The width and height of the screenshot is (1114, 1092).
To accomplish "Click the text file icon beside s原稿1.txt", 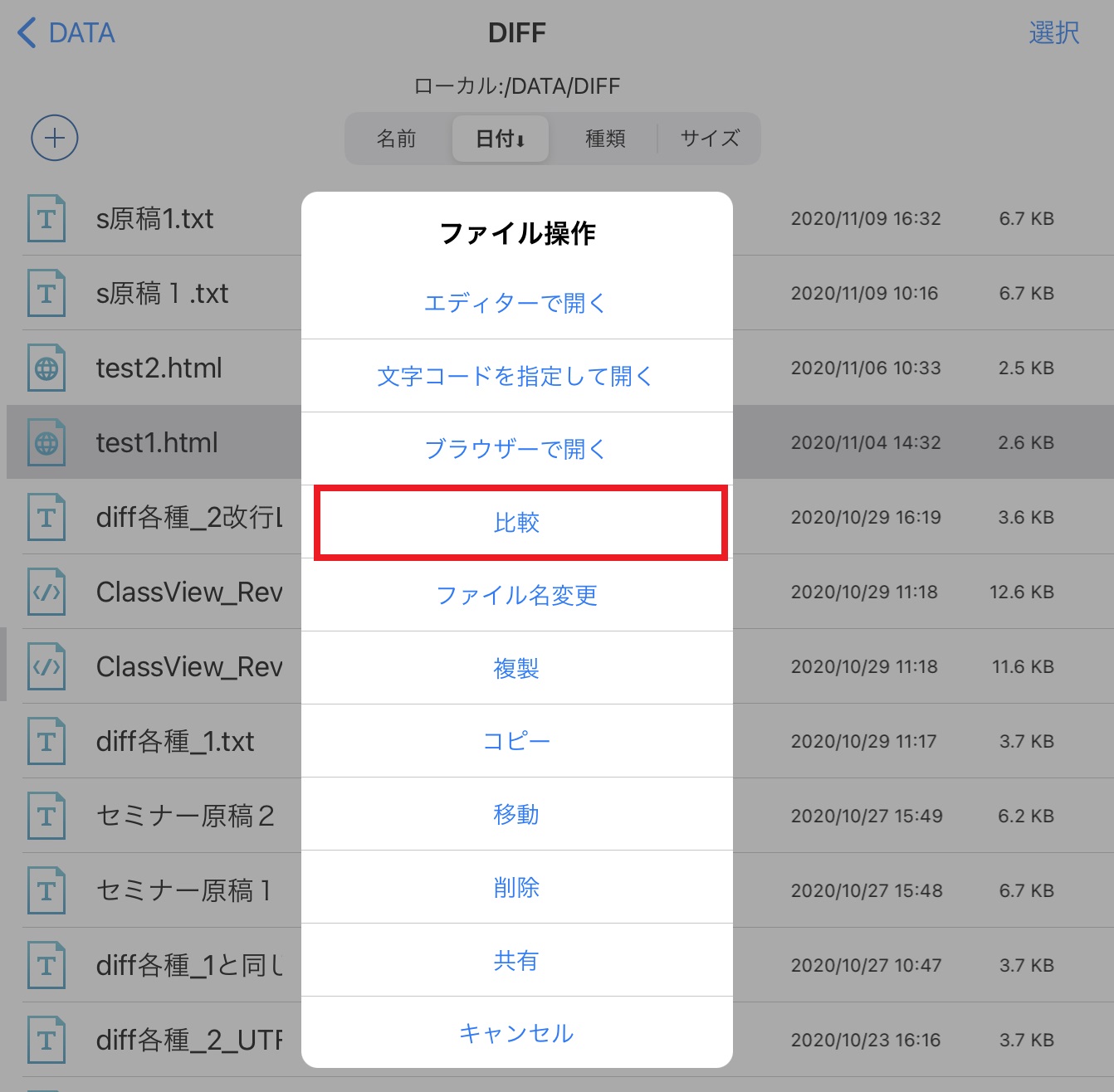I will pyautogui.click(x=46, y=218).
